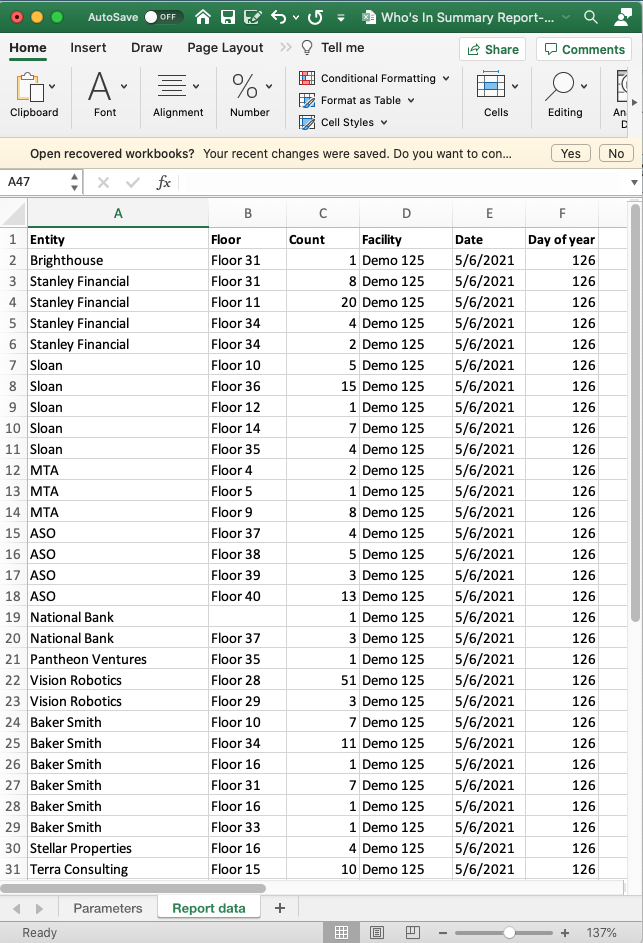
Task: Click the Share button
Action: coord(493,49)
